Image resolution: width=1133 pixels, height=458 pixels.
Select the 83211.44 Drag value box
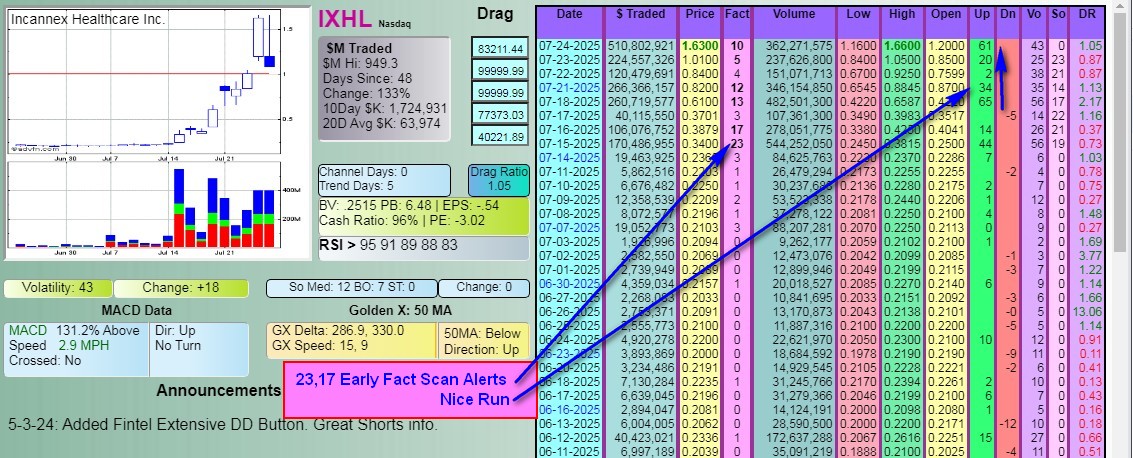[501, 48]
